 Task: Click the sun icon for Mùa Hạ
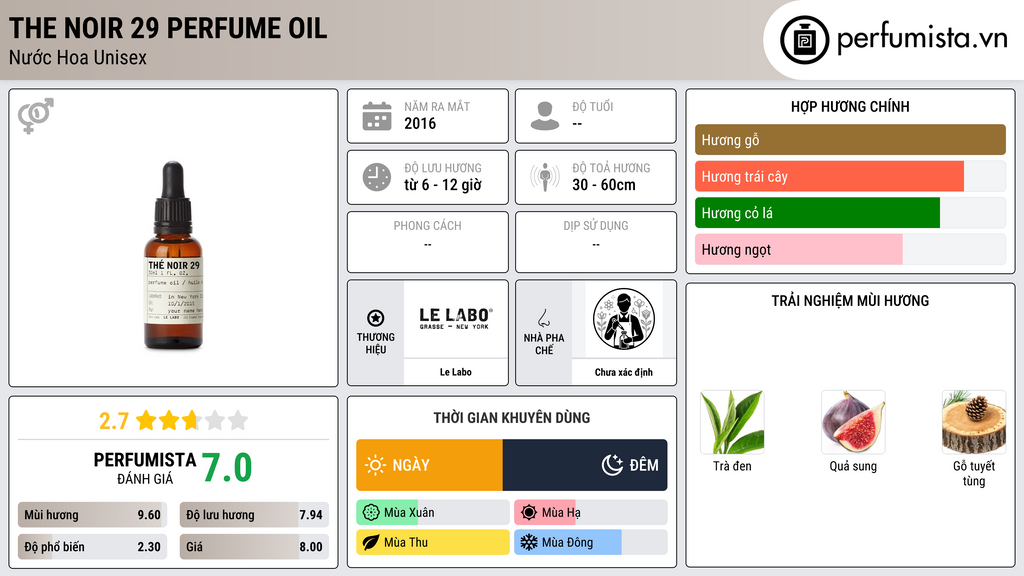pyautogui.click(x=529, y=513)
